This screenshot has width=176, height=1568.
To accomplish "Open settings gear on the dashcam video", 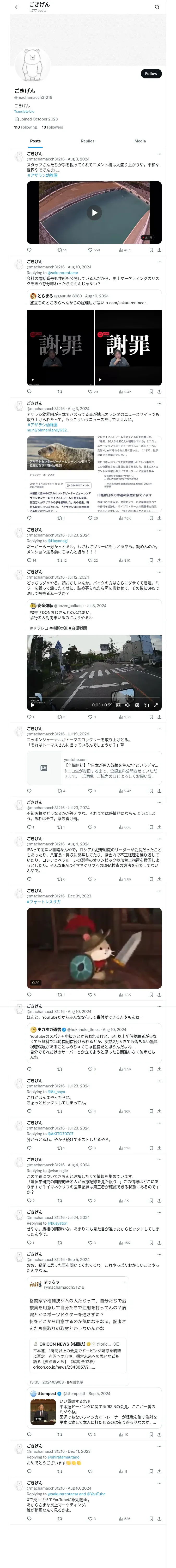I will [x=137, y=705].
